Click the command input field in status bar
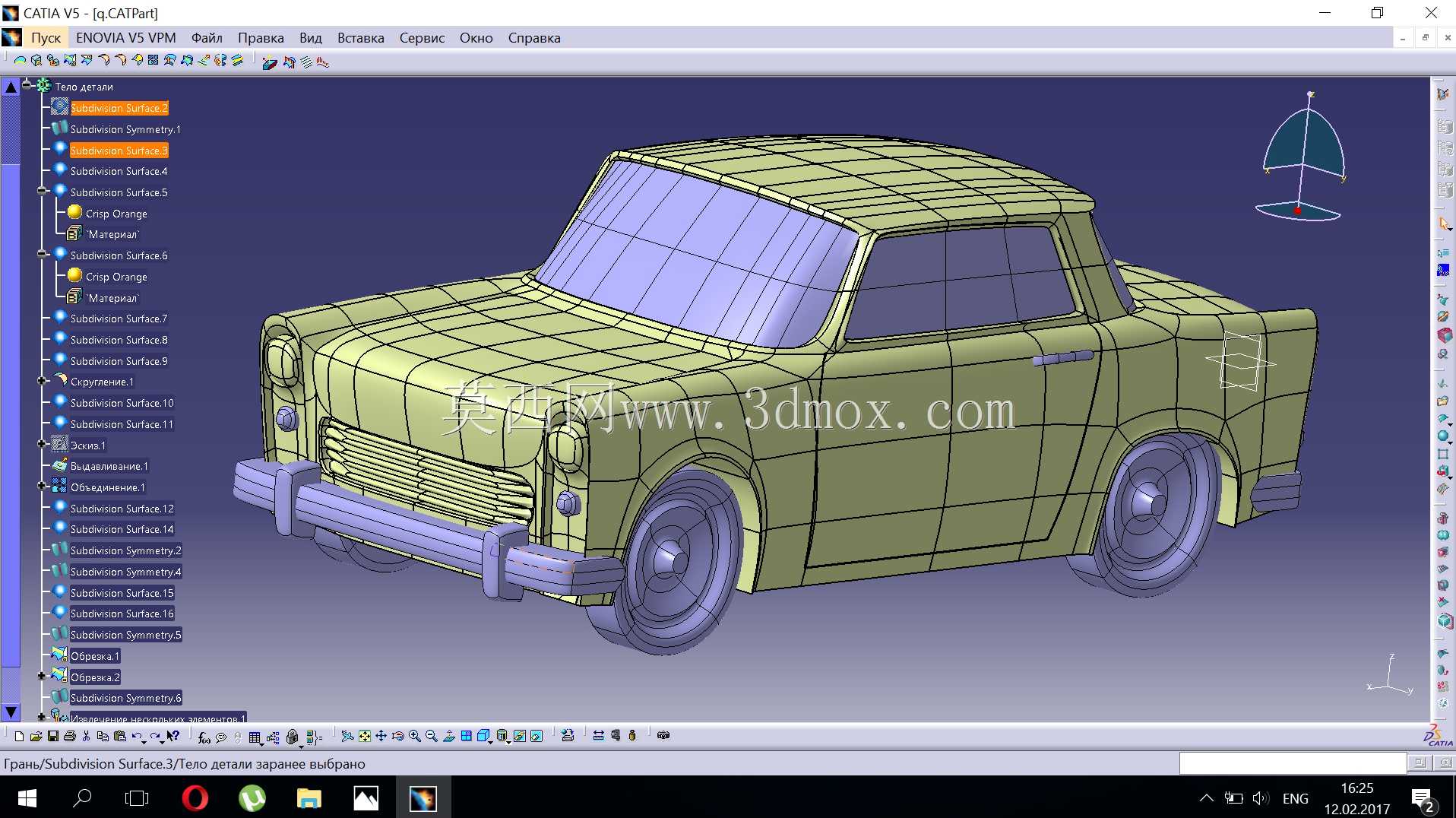1456x818 pixels. [x=1293, y=763]
